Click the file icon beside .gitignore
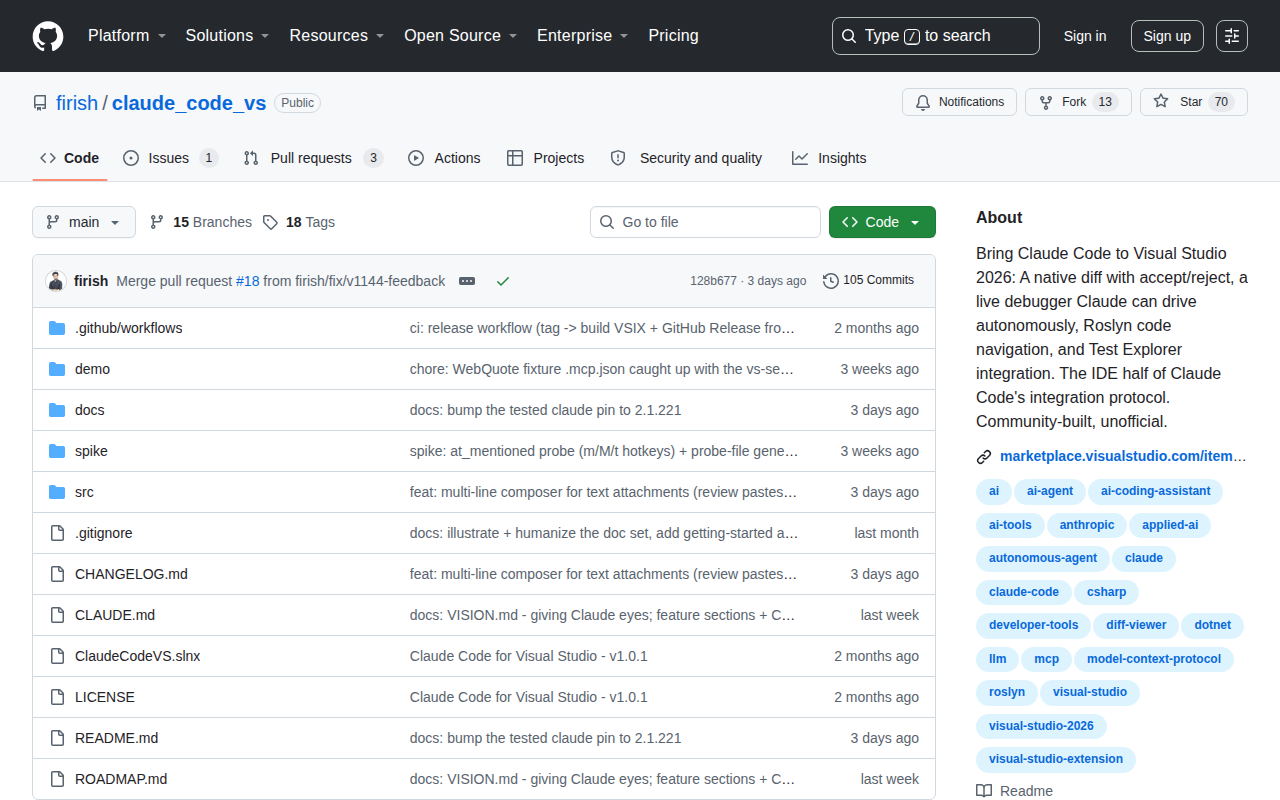The image size is (1280, 800). click(57, 533)
